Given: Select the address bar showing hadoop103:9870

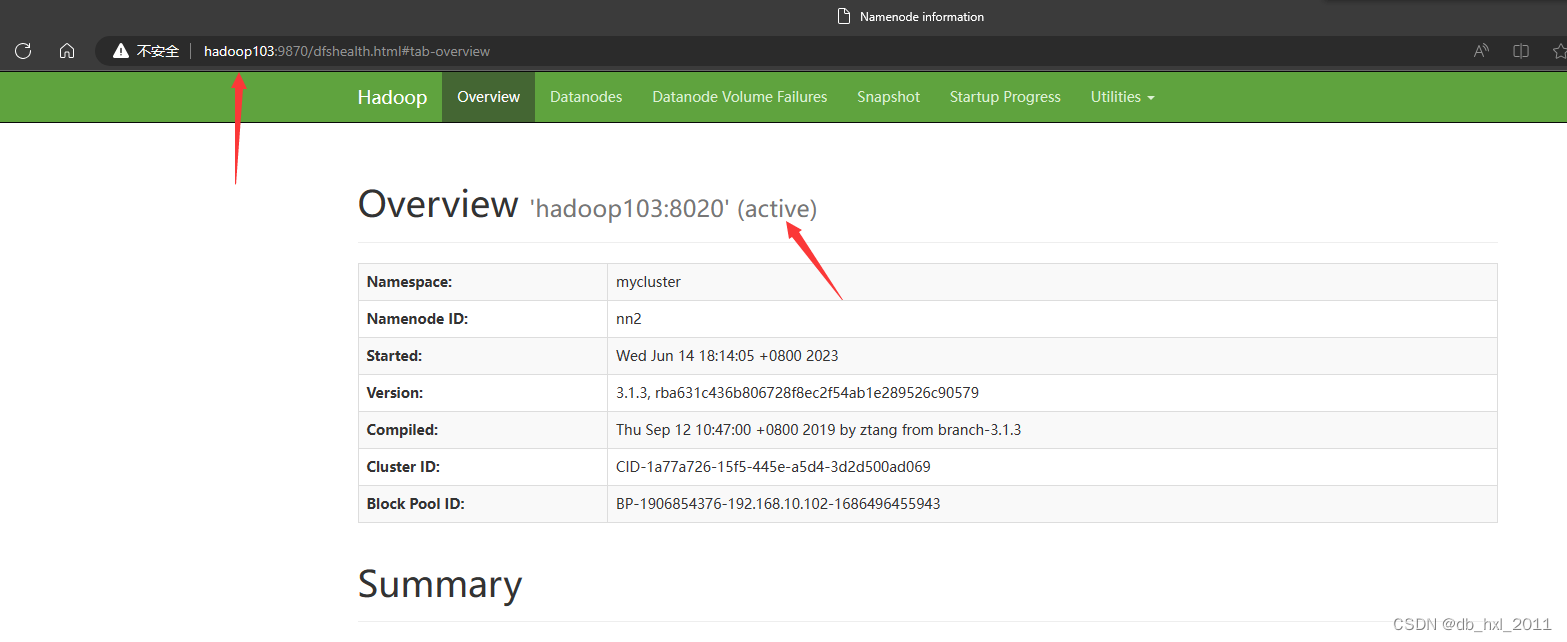Looking at the screenshot, I should pos(345,51).
